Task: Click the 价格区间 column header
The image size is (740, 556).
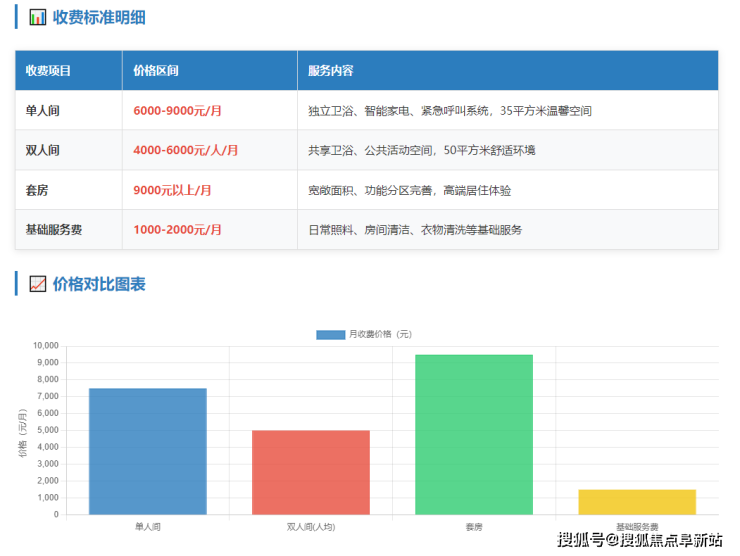Action: 156,71
